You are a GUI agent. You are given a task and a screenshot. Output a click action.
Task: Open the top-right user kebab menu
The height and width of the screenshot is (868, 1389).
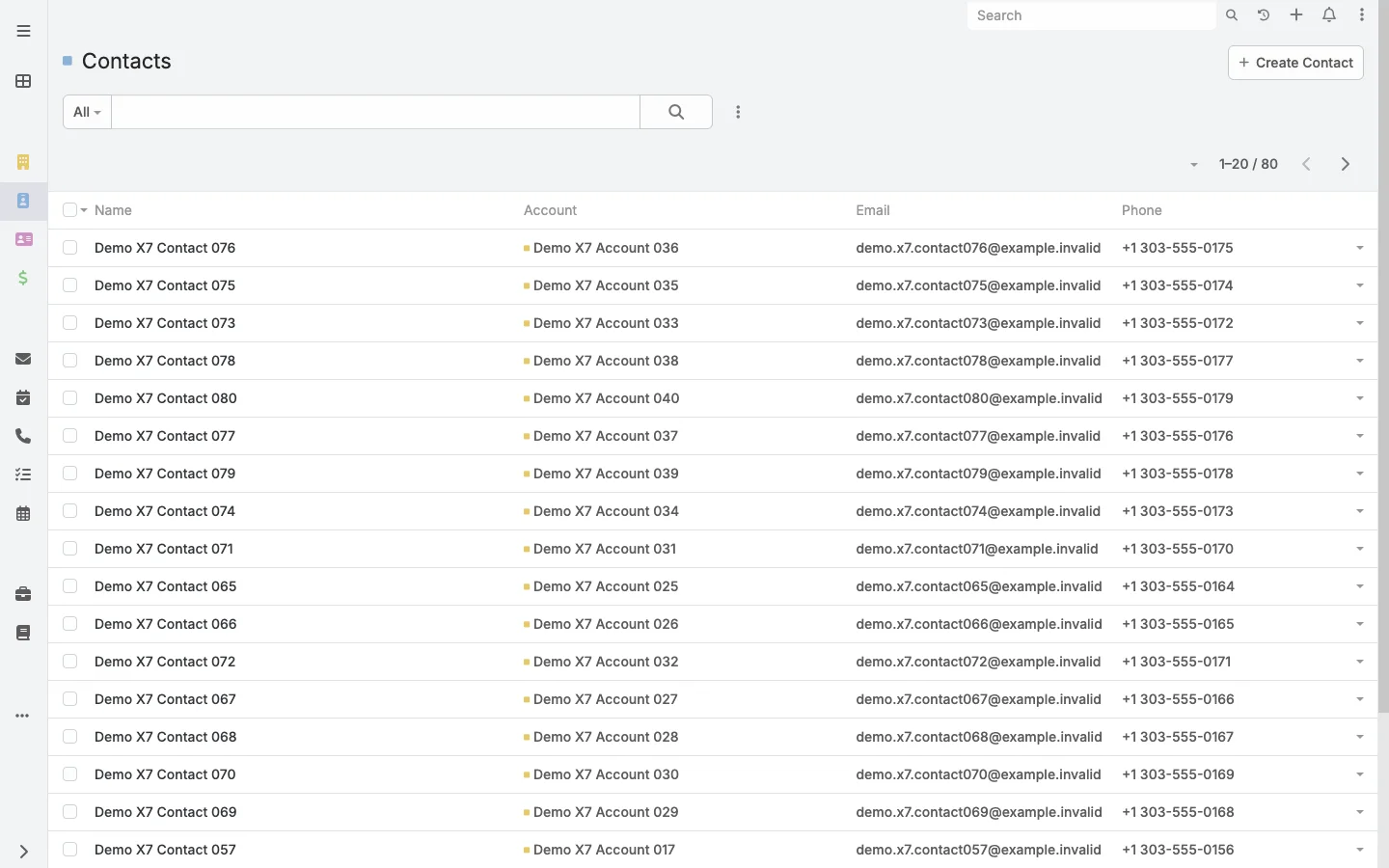[1362, 15]
